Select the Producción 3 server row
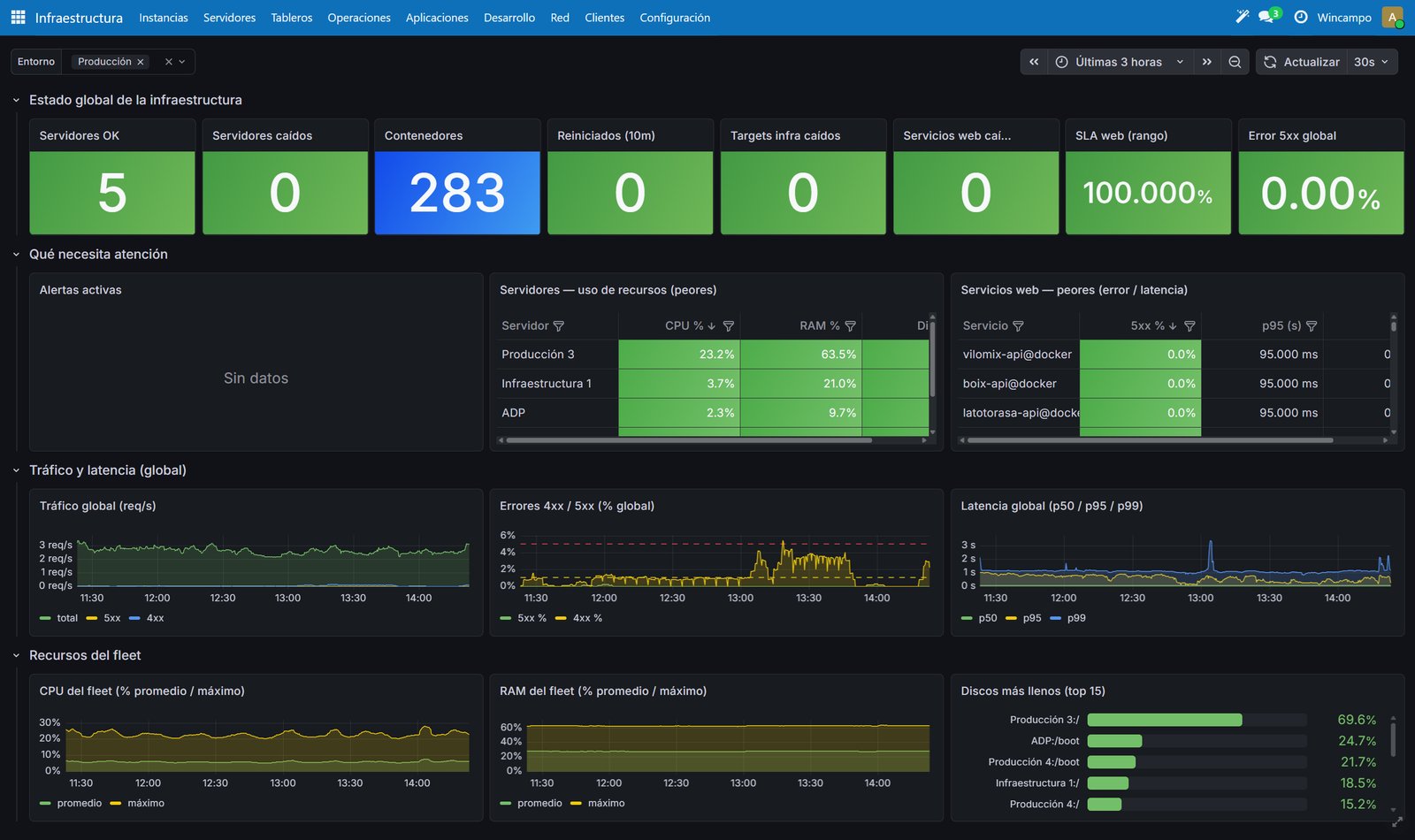This screenshot has width=1415, height=840. tap(713, 355)
